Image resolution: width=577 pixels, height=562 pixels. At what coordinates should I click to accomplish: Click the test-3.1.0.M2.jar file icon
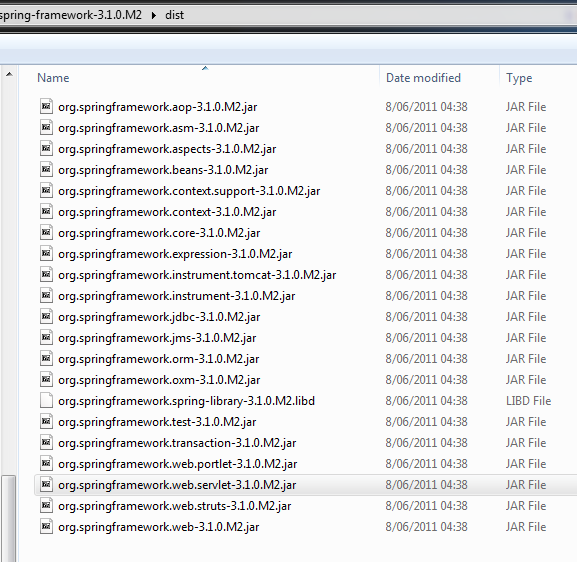point(46,421)
